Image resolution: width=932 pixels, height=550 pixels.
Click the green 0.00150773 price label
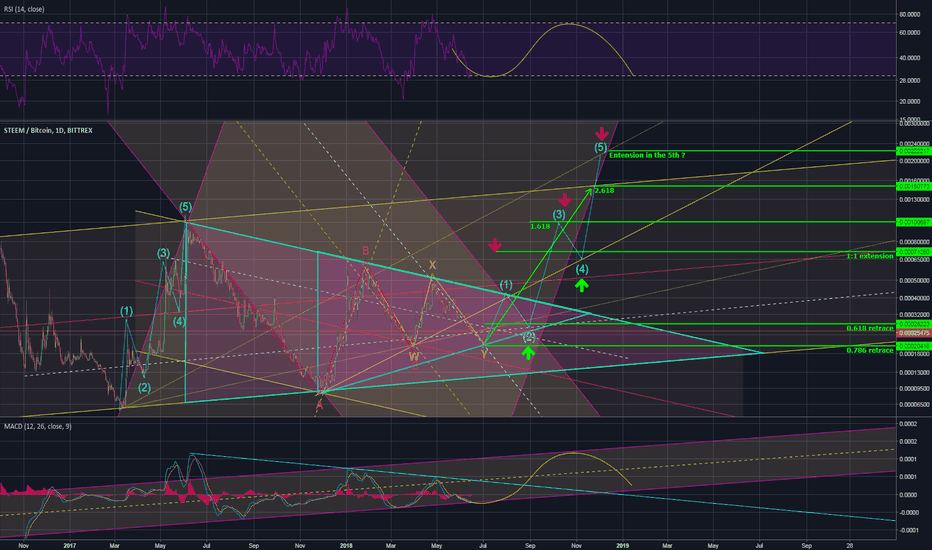tap(914, 186)
